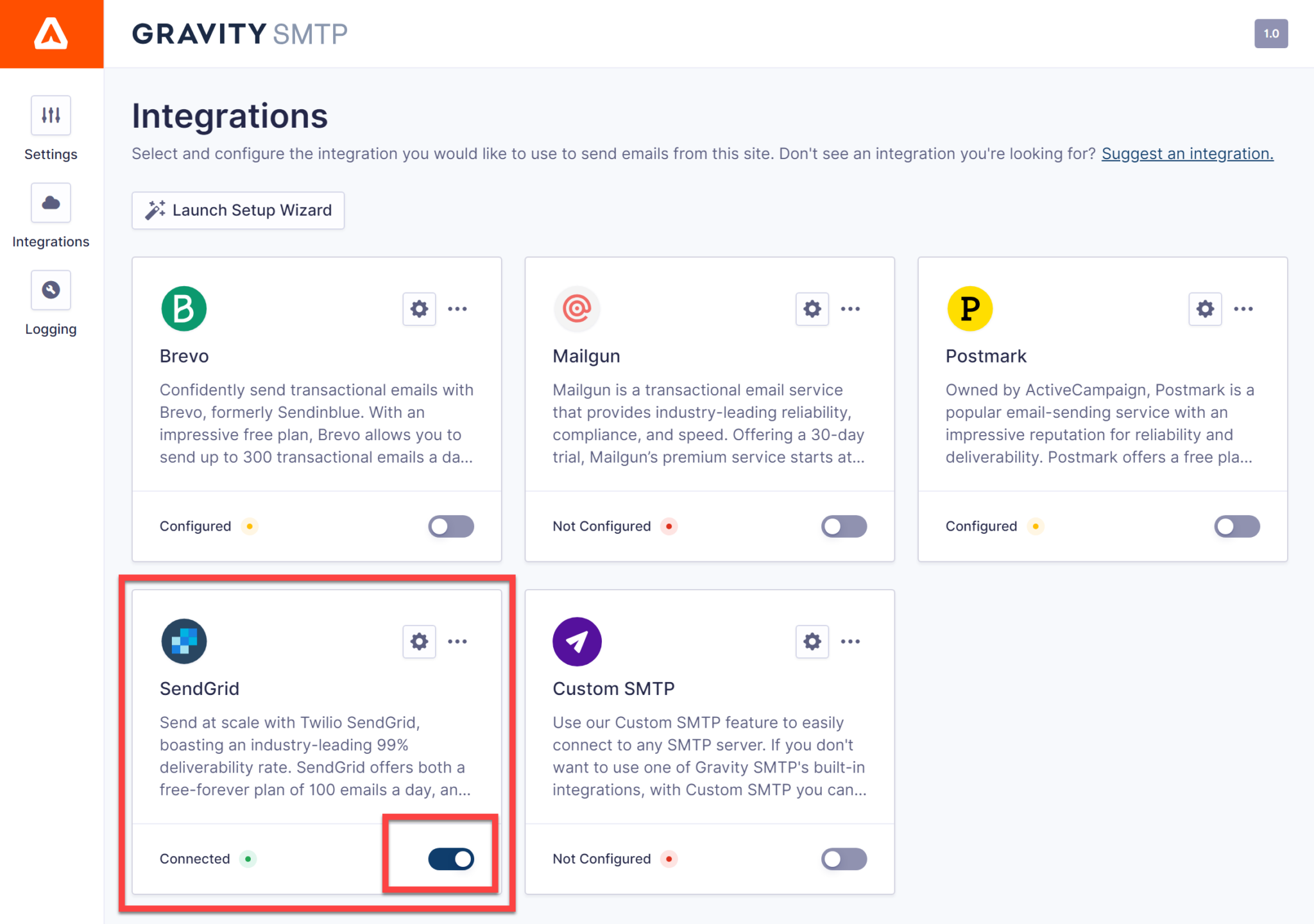Viewport: 1314px width, 924px height.
Task: Click the 1.0 version badge
Action: [1270, 33]
